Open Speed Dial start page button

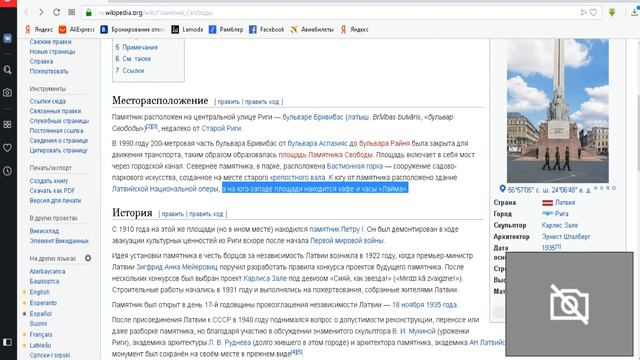pyautogui.click(x=71, y=12)
